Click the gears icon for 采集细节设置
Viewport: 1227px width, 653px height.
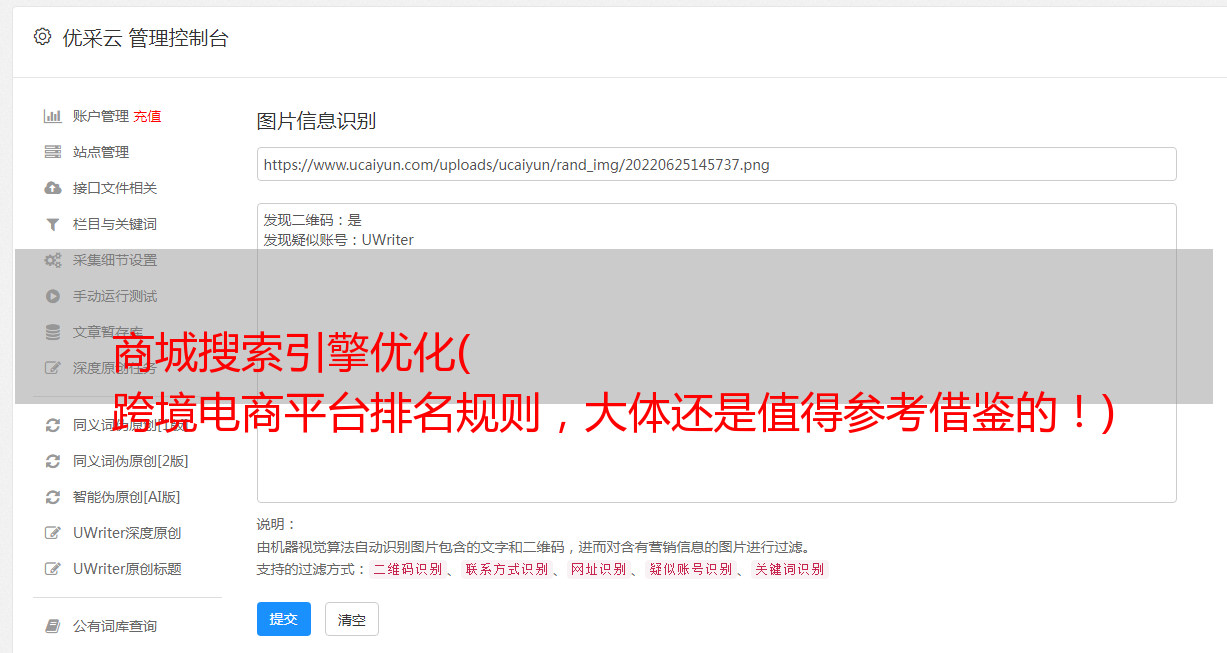click(x=53, y=260)
